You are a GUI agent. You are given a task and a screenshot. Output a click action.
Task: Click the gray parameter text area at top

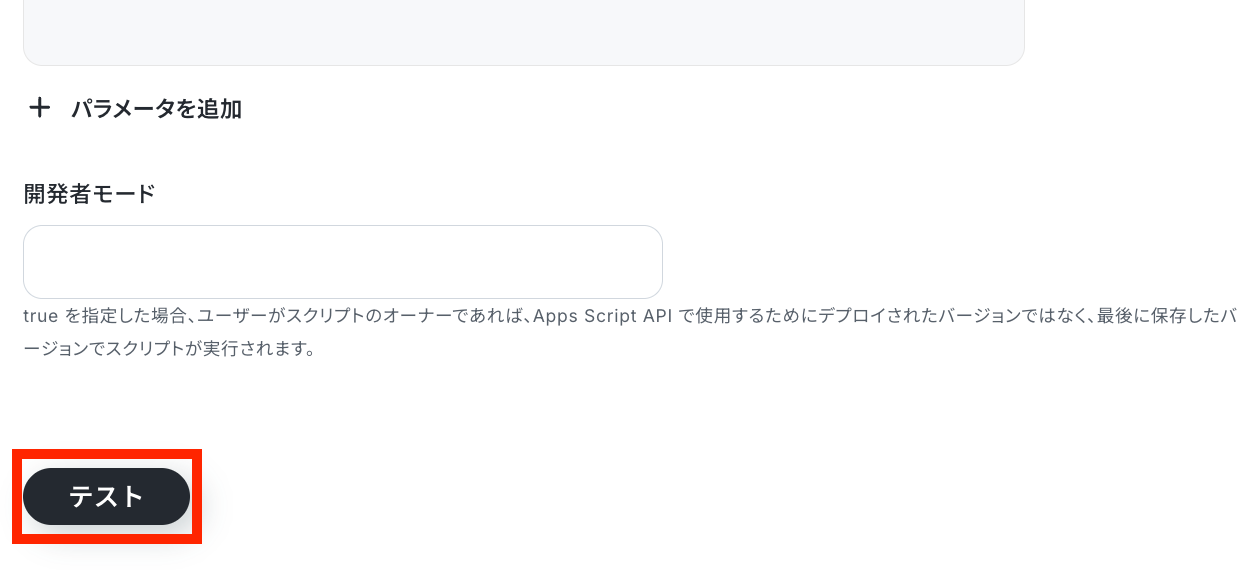click(x=523, y=32)
